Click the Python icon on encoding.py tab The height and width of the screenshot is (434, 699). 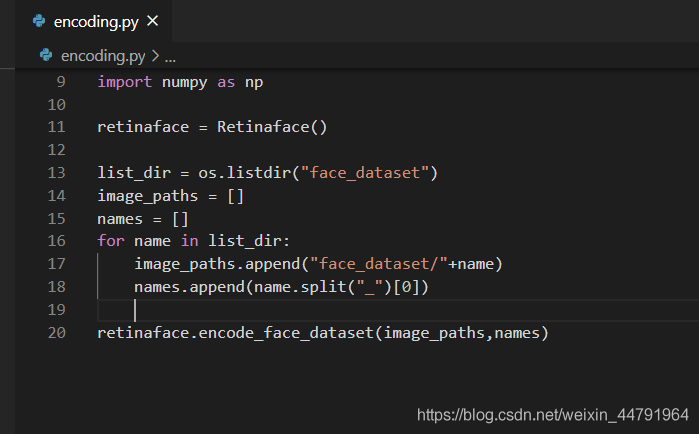(39, 21)
